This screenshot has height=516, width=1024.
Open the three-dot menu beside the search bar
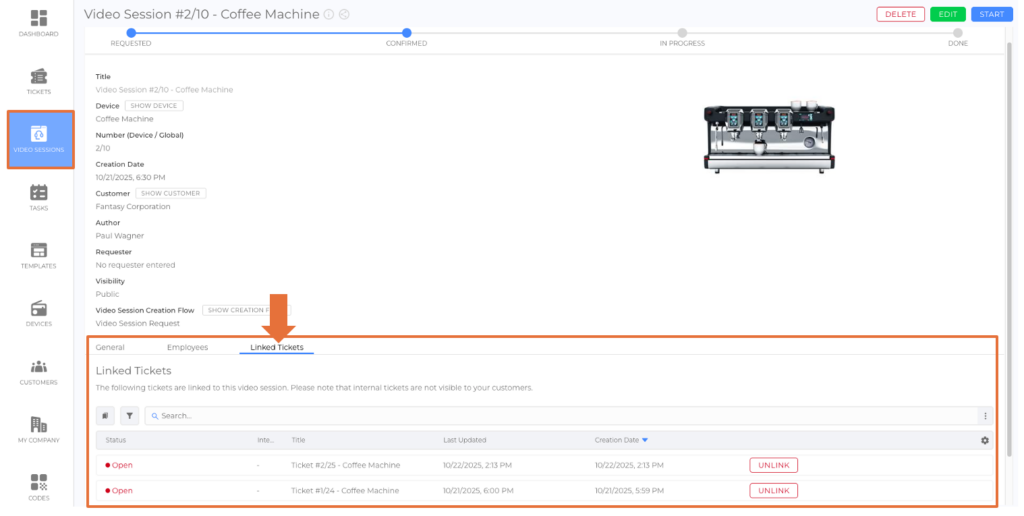click(985, 416)
